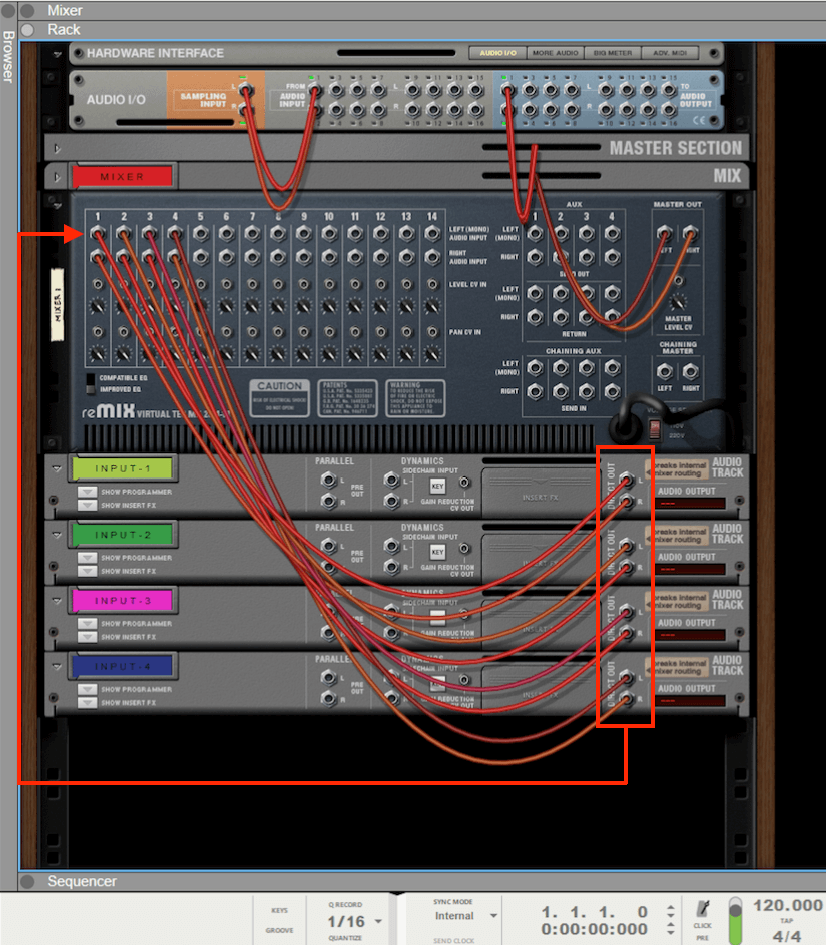Select the AUDIO I/O tab button
826x945 pixels.
(x=498, y=53)
